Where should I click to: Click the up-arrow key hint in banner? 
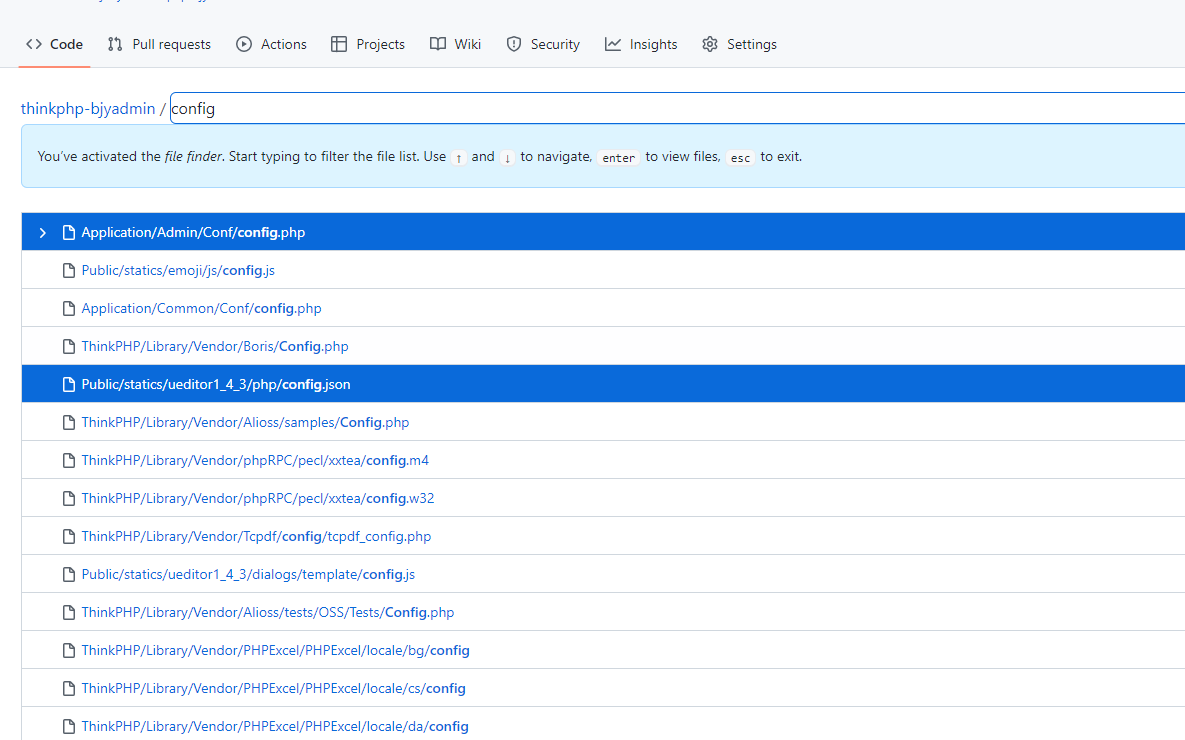coord(459,157)
